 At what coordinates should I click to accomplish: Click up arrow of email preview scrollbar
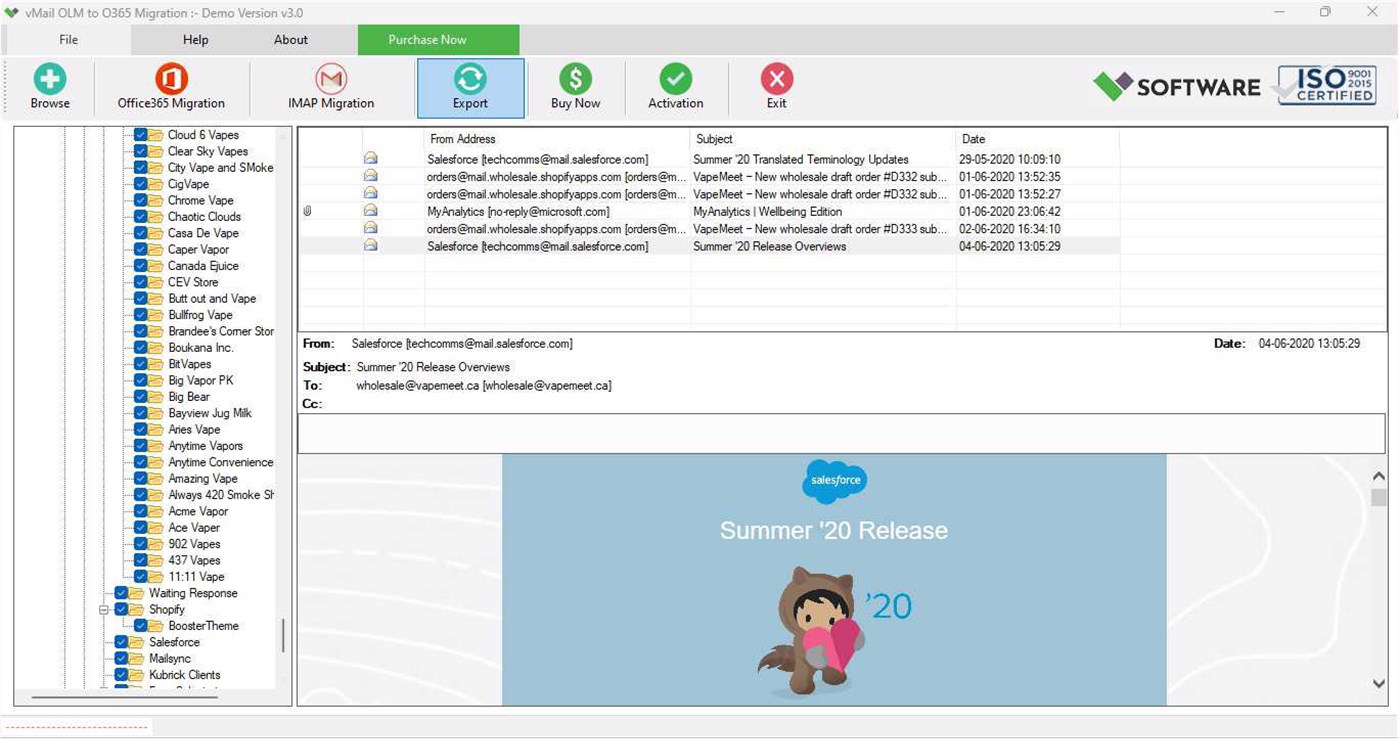pyautogui.click(x=1379, y=475)
